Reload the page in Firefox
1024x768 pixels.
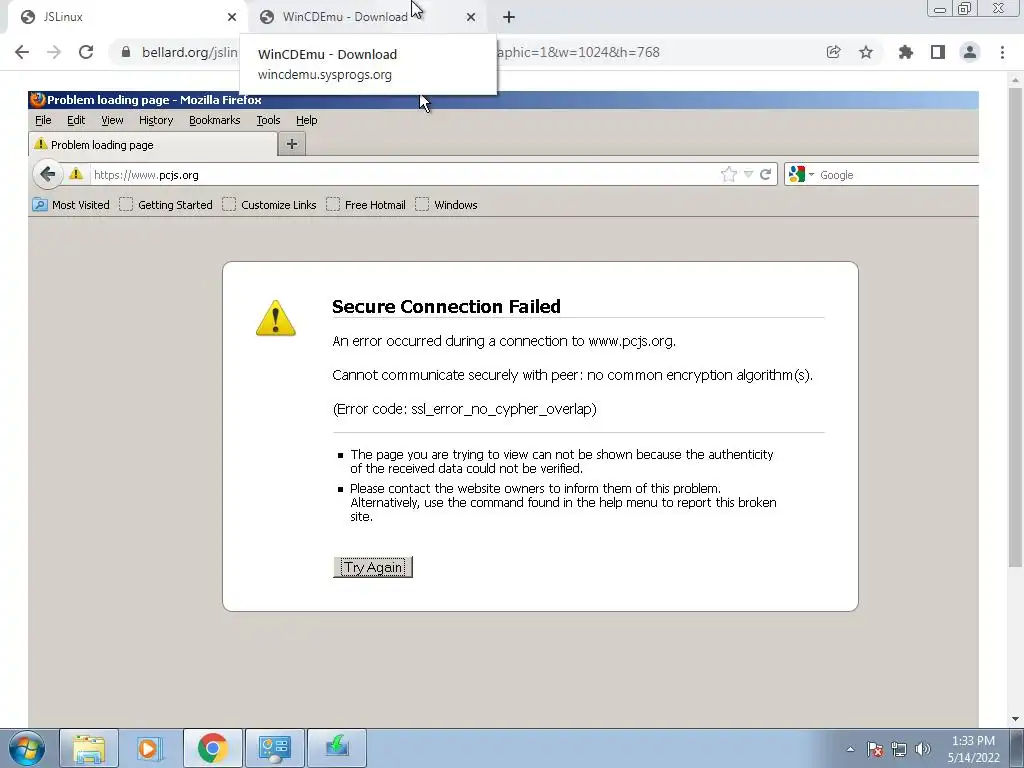point(765,174)
